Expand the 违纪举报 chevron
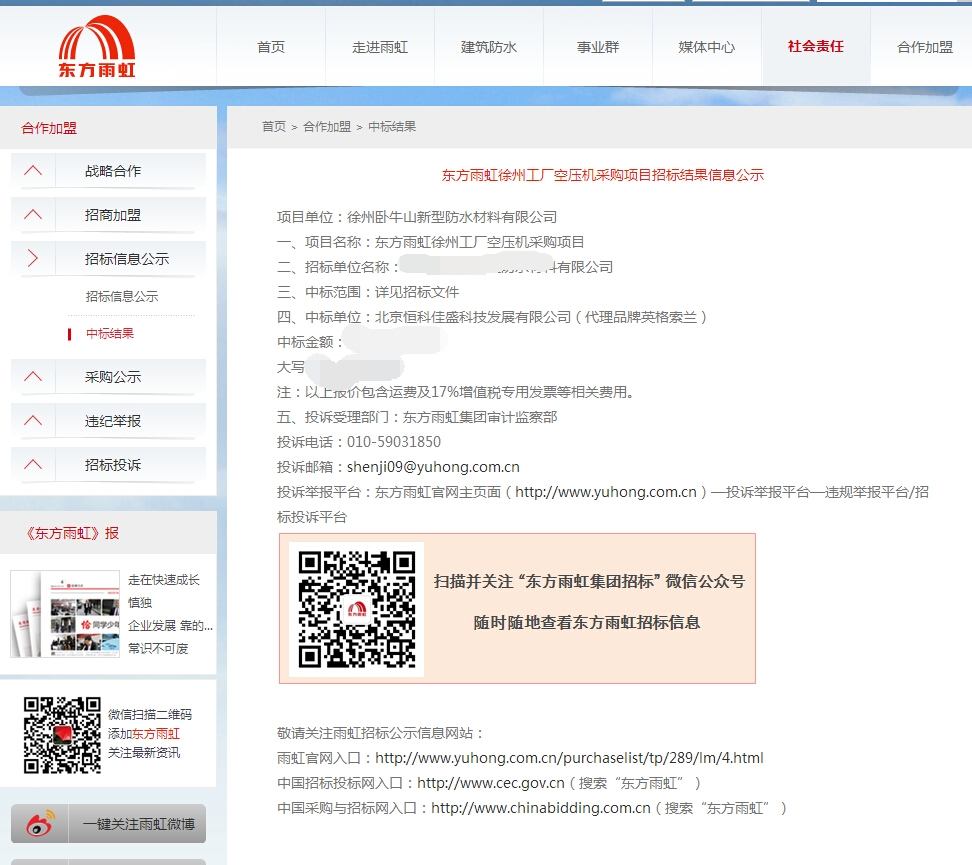Image resolution: width=972 pixels, height=865 pixels. 33,420
